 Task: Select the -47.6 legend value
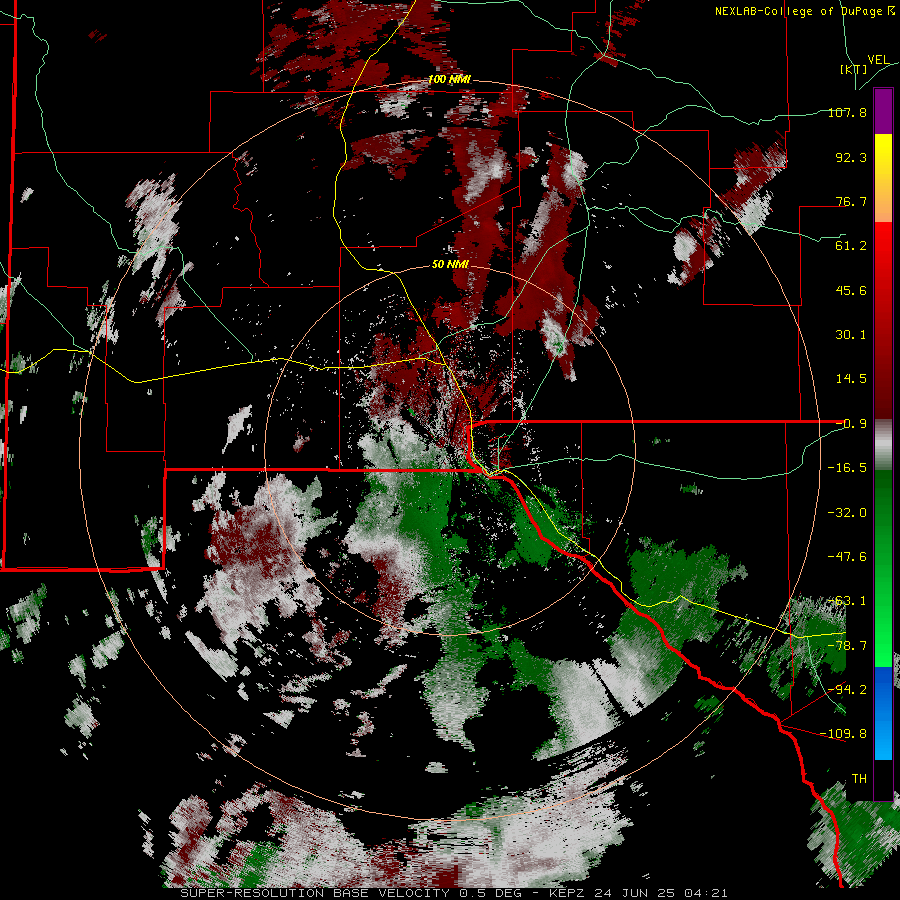tap(847, 557)
